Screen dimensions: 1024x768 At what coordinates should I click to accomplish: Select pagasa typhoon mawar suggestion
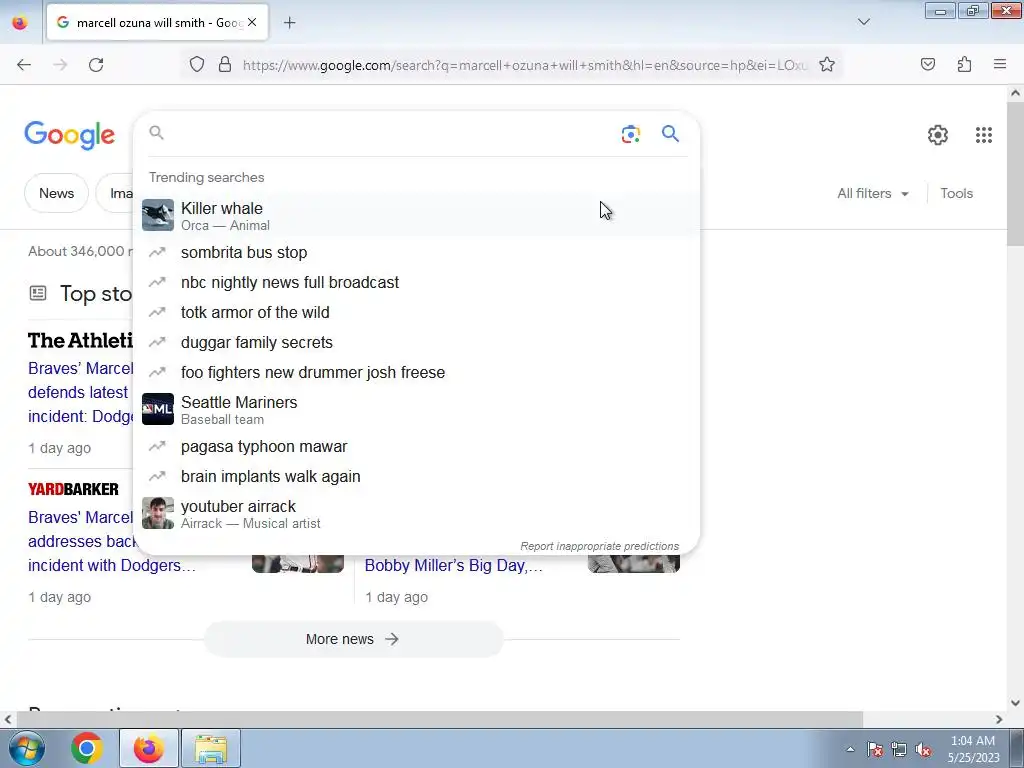[x=416, y=447]
